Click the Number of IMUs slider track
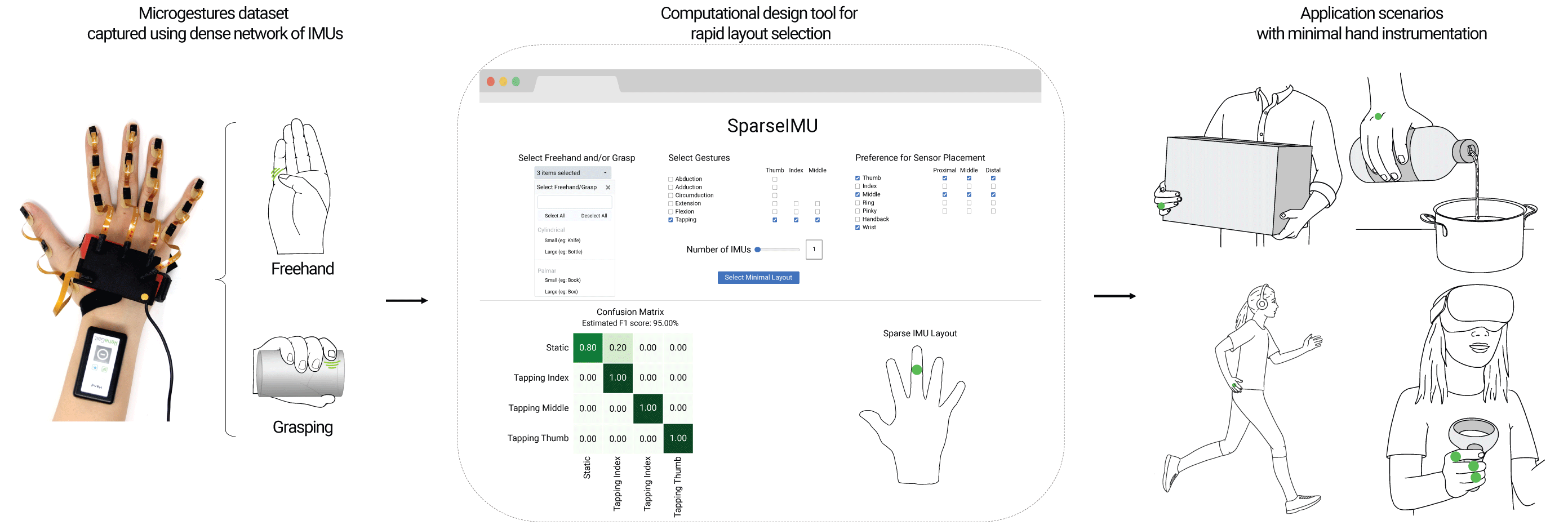Screen dimensions: 1568x525 pyautogui.click(x=779, y=250)
